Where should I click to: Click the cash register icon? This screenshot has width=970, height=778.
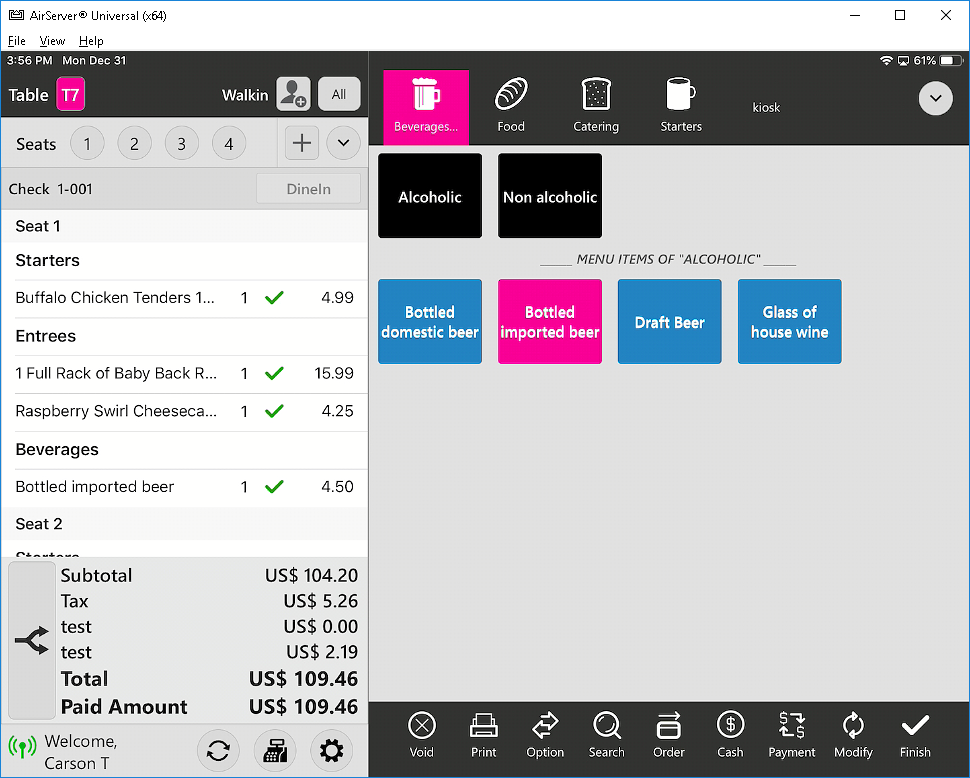click(274, 750)
